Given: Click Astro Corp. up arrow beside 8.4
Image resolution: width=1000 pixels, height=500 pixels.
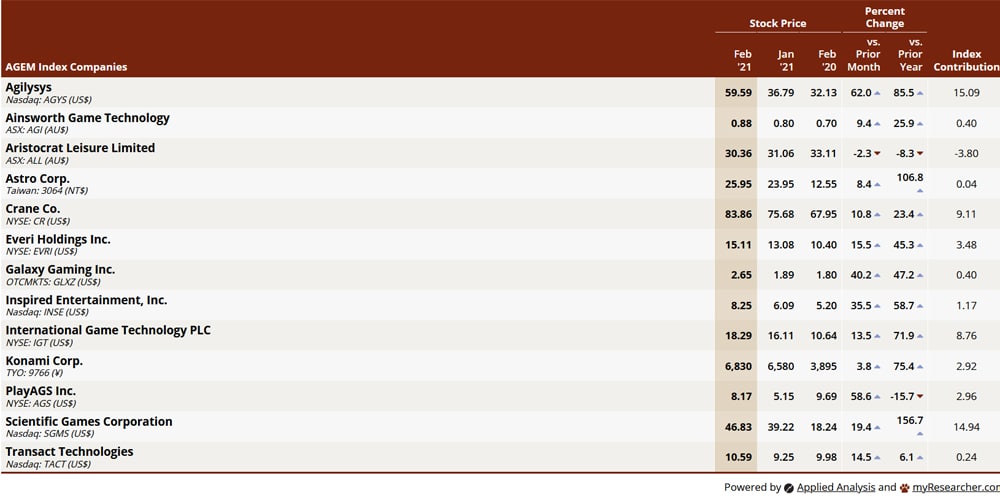Looking at the screenshot, I should [878, 184].
